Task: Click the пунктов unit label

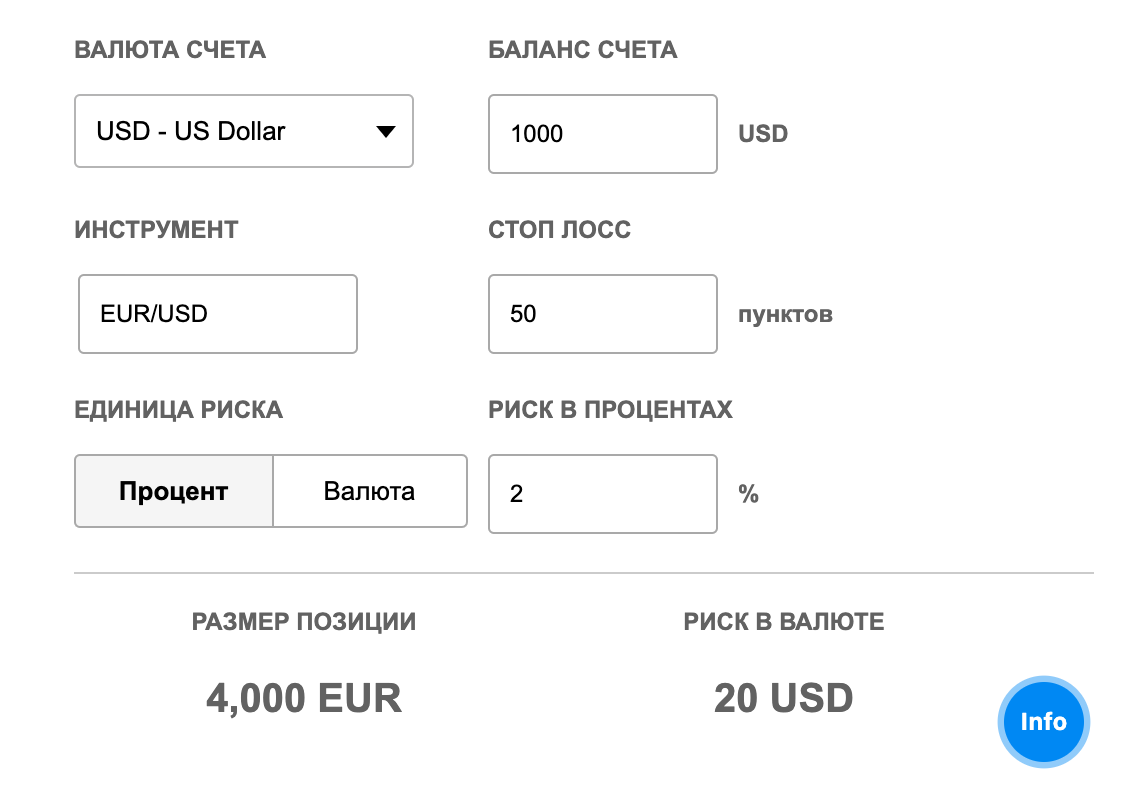Action: (x=785, y=315)
